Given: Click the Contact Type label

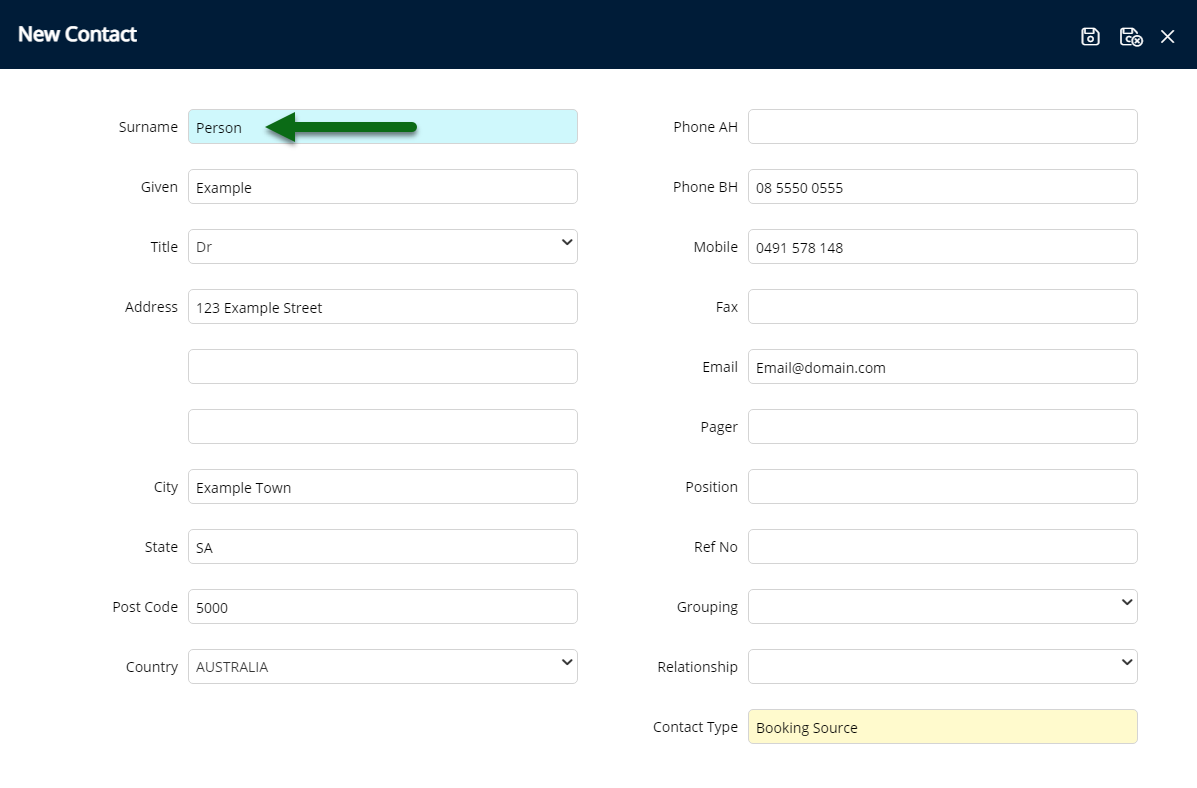Looking at the screenshot, I should (695, 727).
